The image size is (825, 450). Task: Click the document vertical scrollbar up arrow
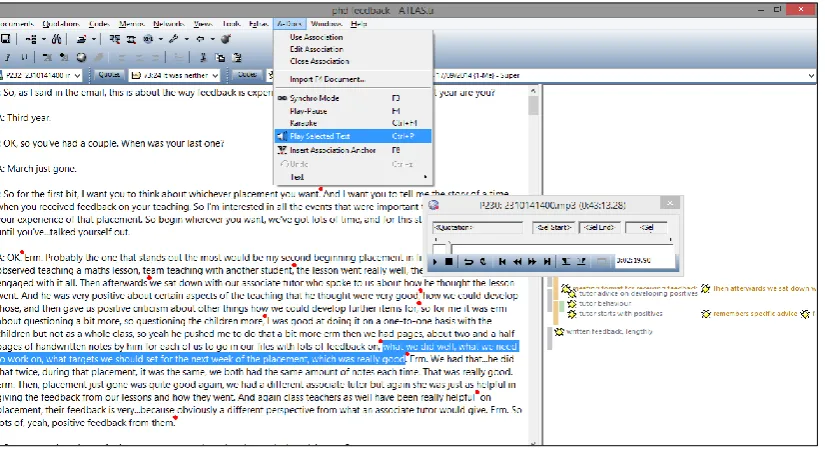[x=533, y=91]
